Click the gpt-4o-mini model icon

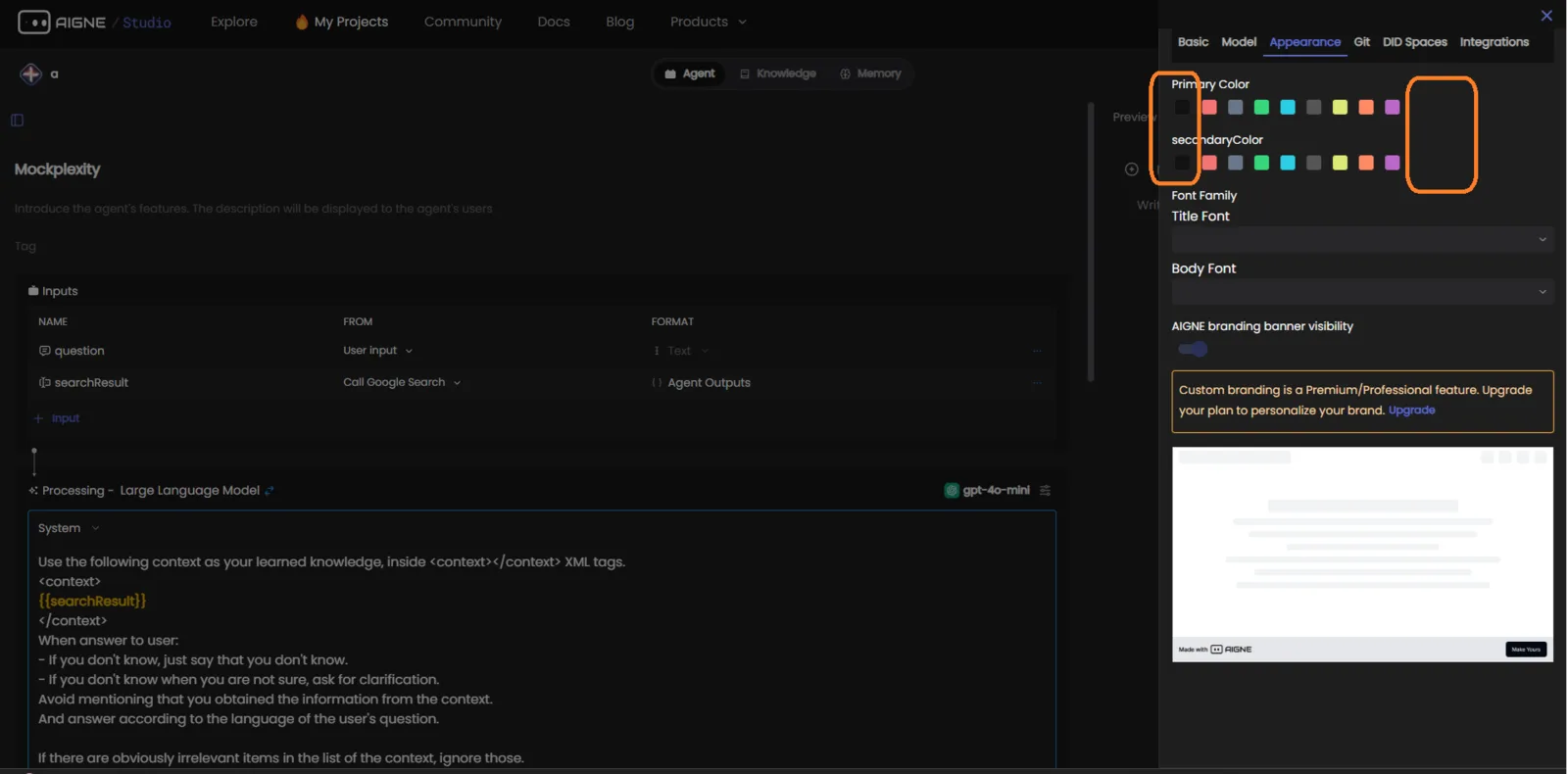pos(952,490)
